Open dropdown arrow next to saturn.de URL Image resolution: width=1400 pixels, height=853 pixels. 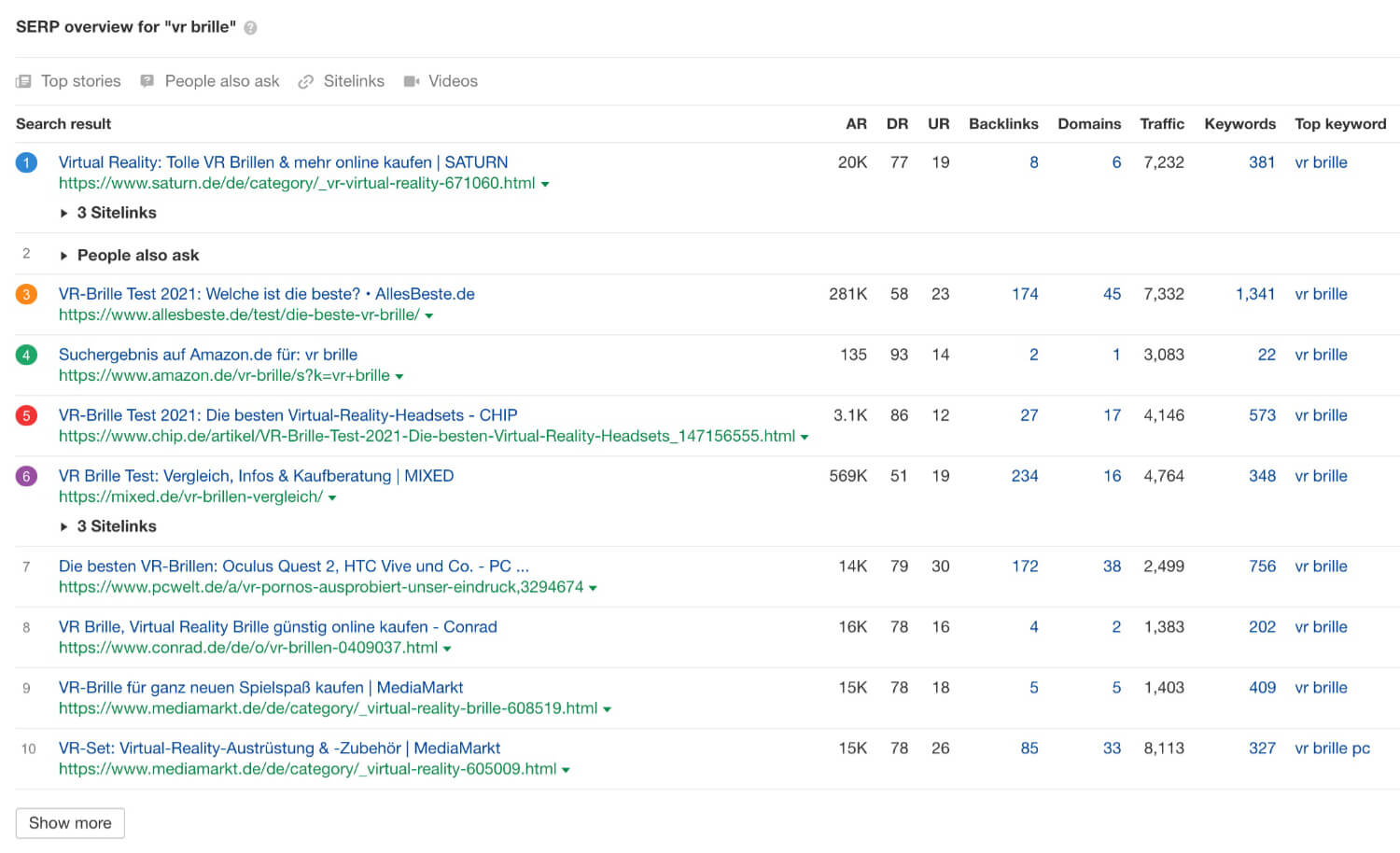[x=545, y=185]
